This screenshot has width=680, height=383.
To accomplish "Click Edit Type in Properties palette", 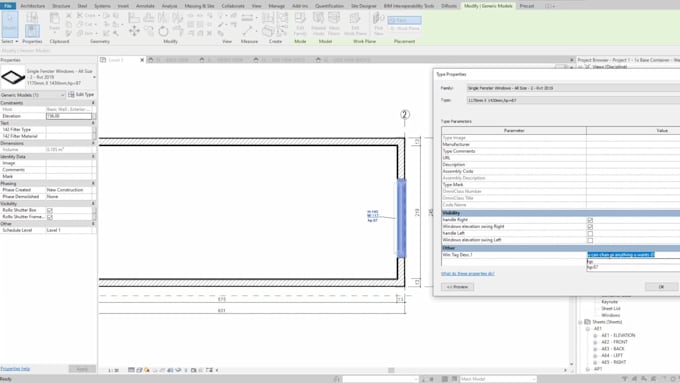I will [81, 95].
